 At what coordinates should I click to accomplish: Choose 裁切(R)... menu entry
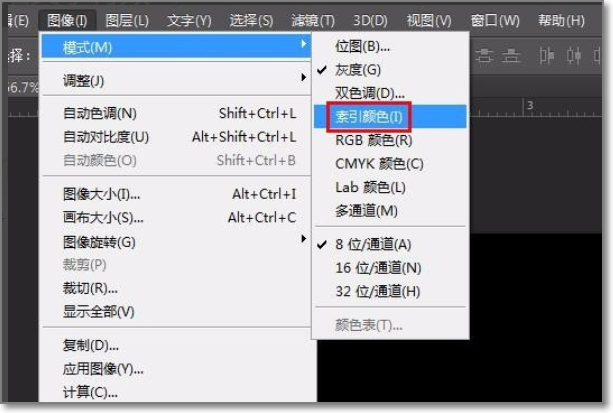coord(176,288)
